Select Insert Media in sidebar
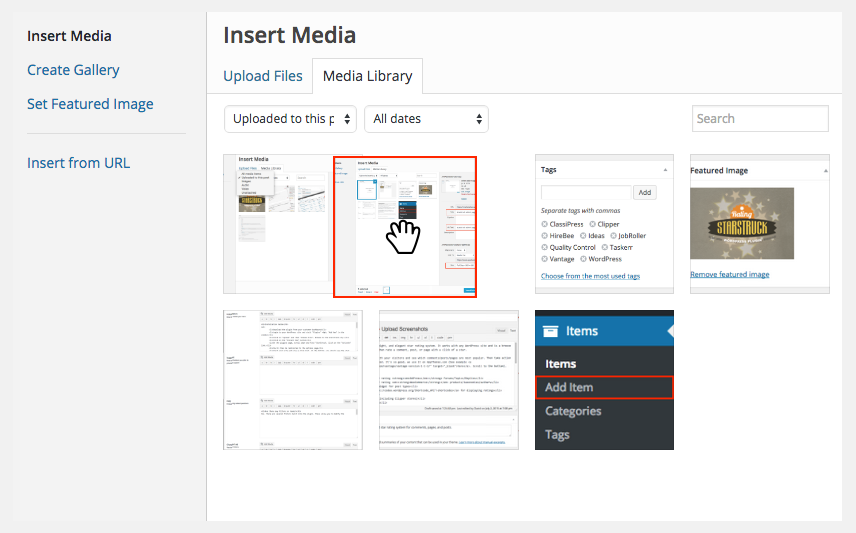Screen dimensions: 856x533 click(x=69, y=36)
